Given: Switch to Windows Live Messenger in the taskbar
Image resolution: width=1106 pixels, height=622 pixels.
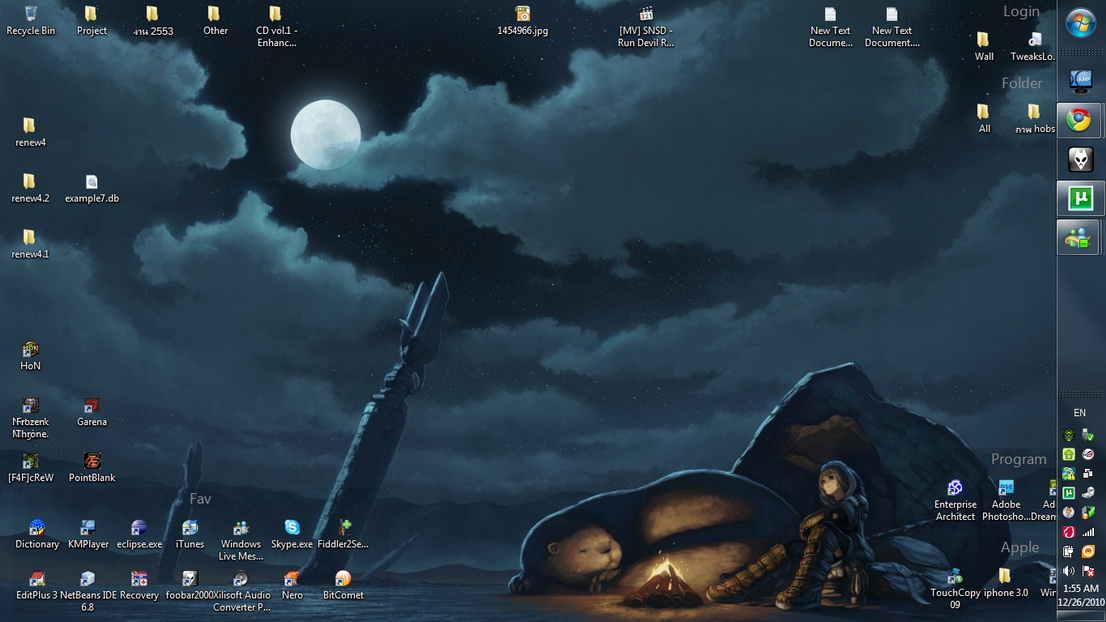Looking at the screenshot, I should click(x=1078, y=238).
